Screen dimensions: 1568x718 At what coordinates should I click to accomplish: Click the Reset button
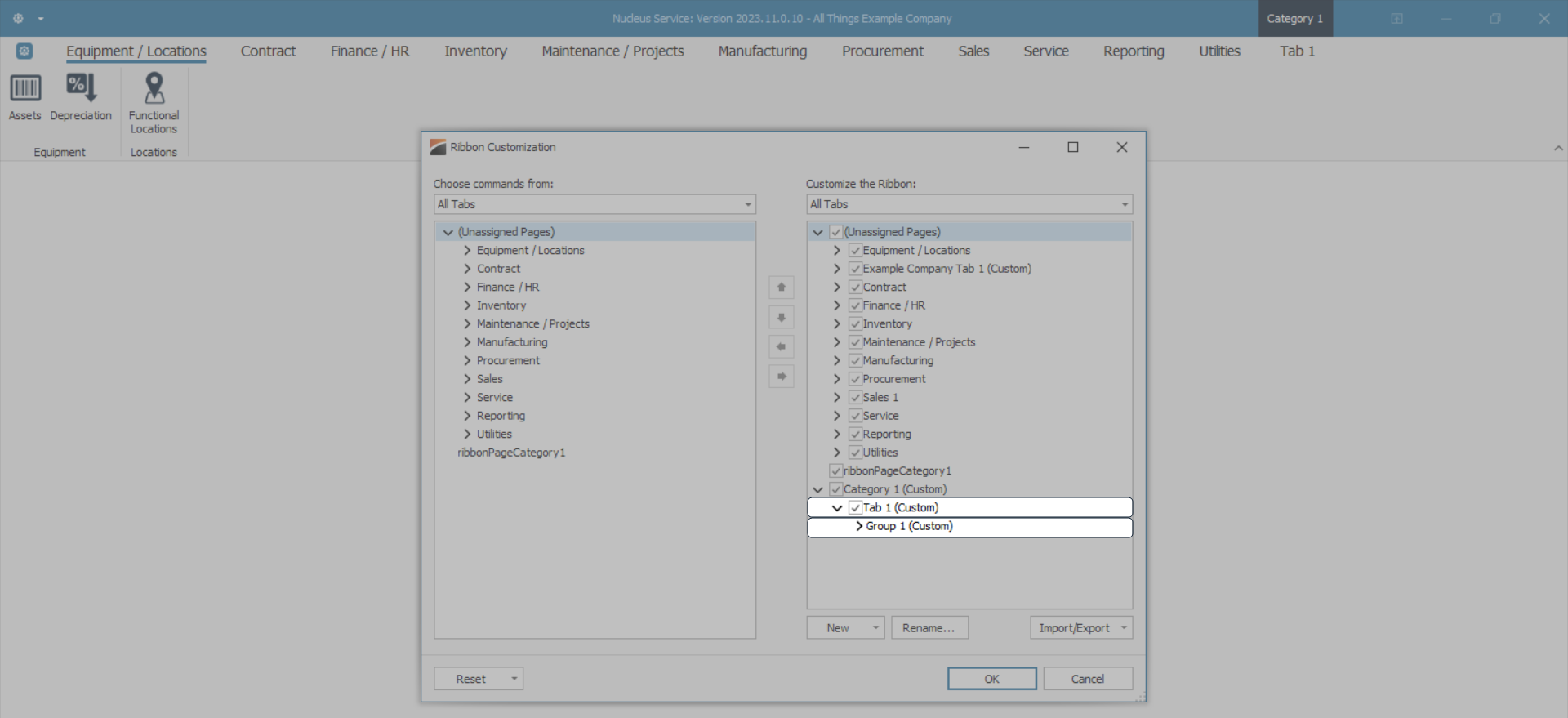tap(471, 679)
